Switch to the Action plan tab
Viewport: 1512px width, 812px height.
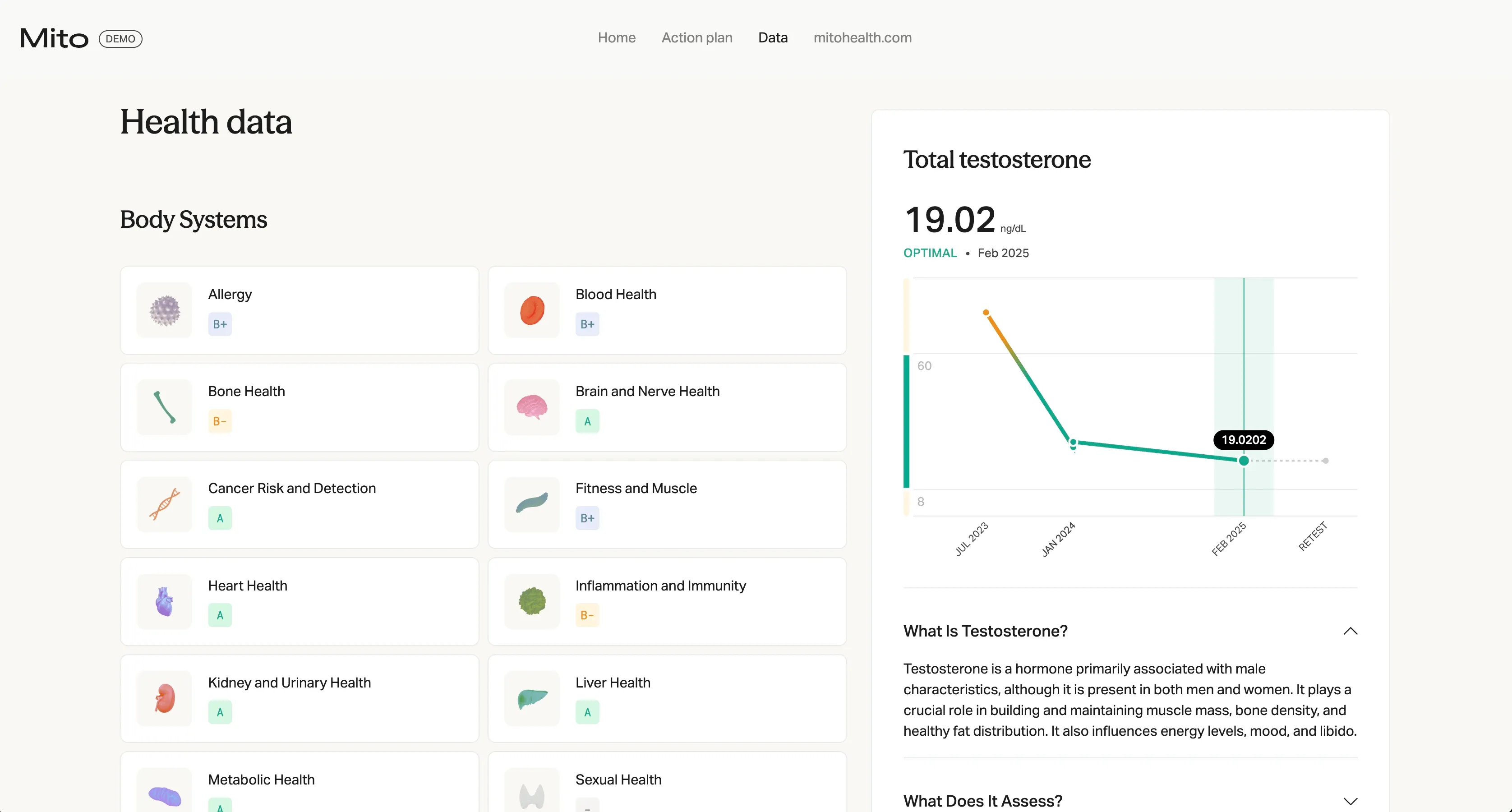click(x=697, y=37)
